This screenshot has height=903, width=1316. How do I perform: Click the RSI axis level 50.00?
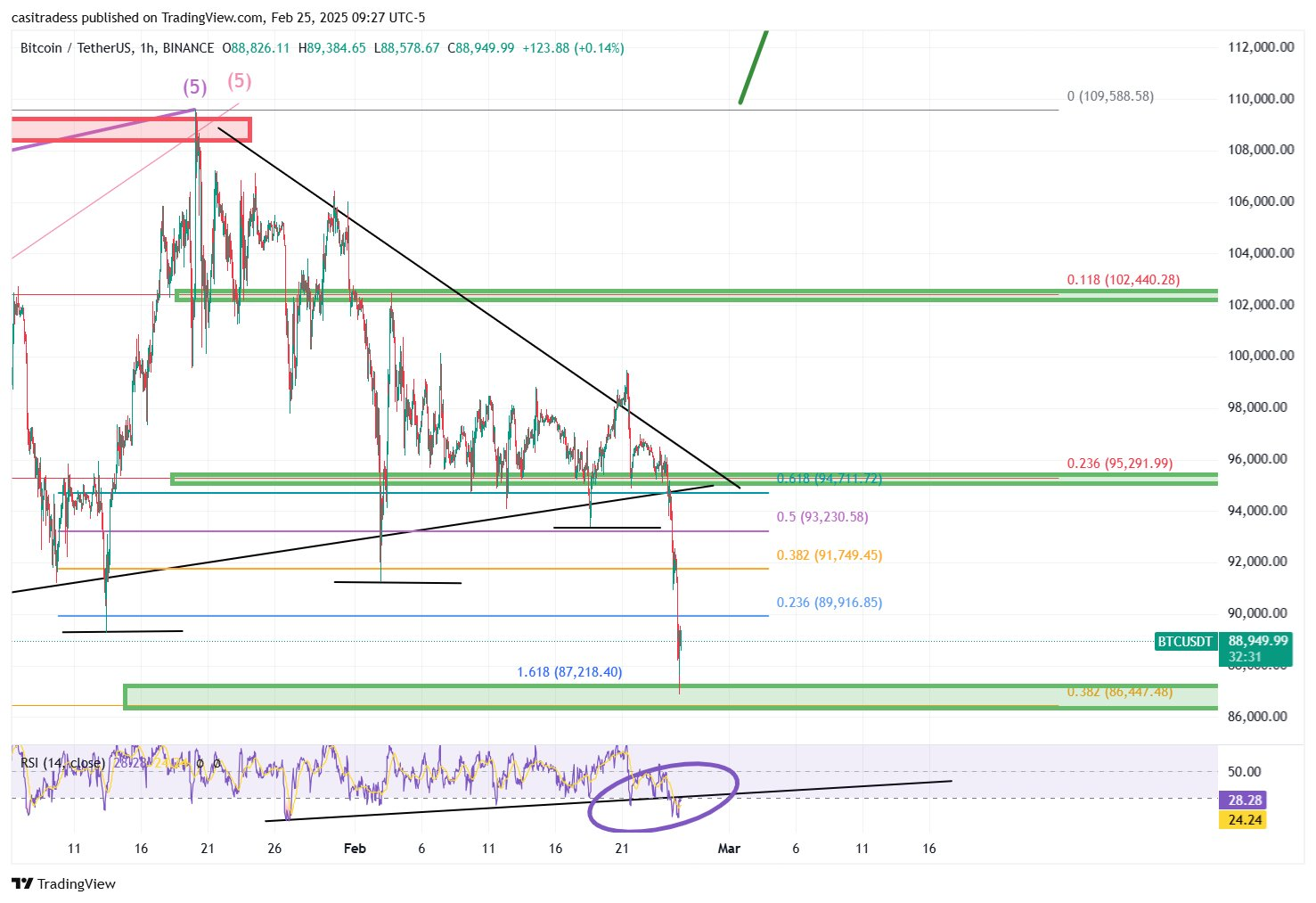[x=1245, y=771]
